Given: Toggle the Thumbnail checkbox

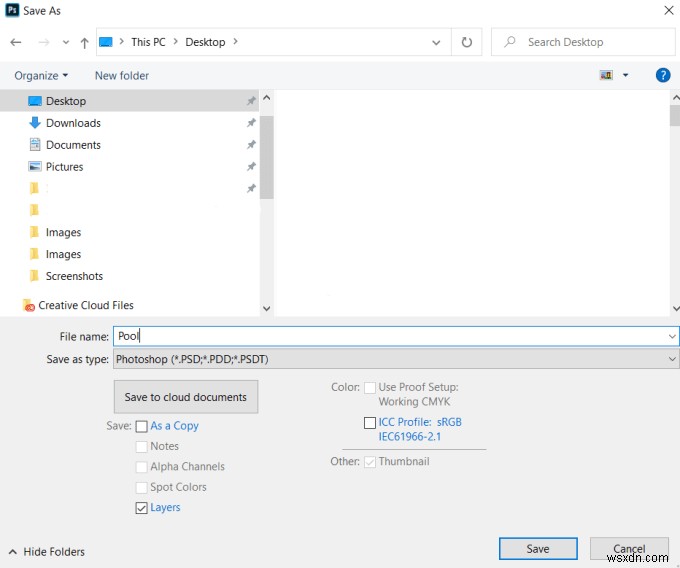Looking at the screenshot, I should tap(370, 462).
